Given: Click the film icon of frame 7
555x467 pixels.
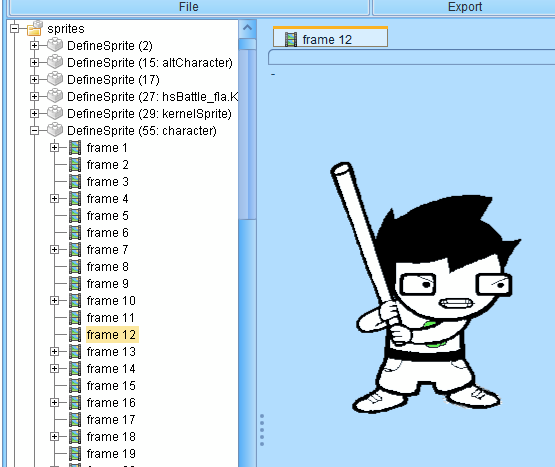Looking at the screenshot, I should 75,250.
